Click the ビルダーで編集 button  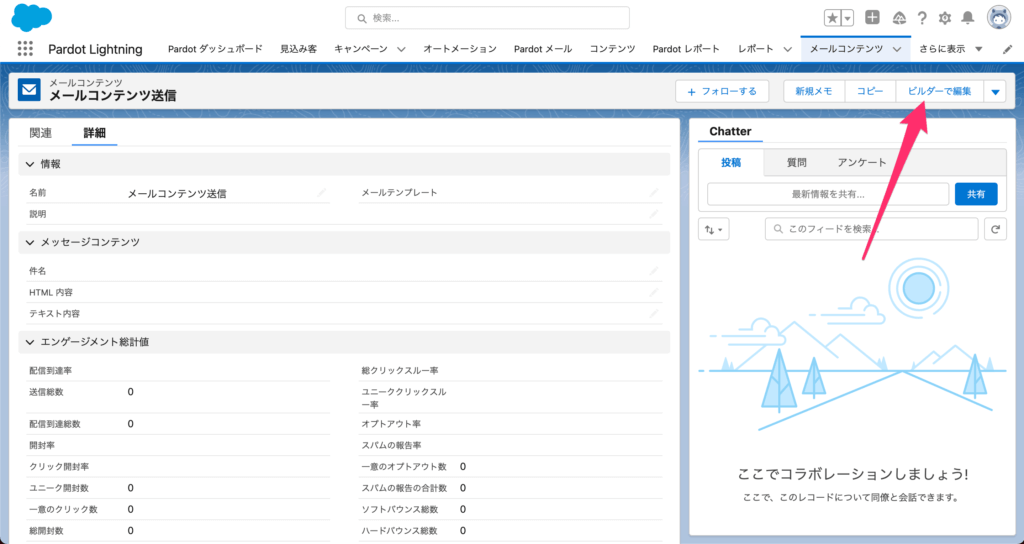tap(940, 91)
